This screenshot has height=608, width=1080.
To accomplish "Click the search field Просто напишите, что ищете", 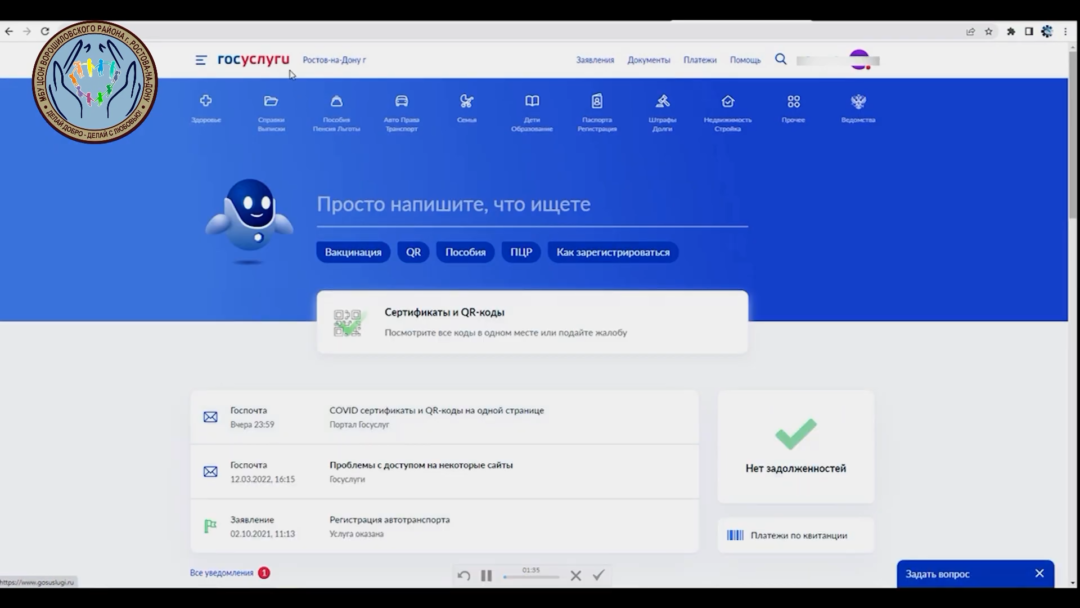I will (532, 205).
